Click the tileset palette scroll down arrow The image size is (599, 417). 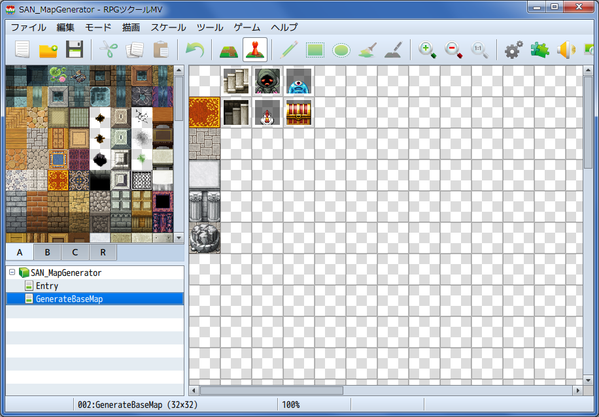tap(179, 238)
